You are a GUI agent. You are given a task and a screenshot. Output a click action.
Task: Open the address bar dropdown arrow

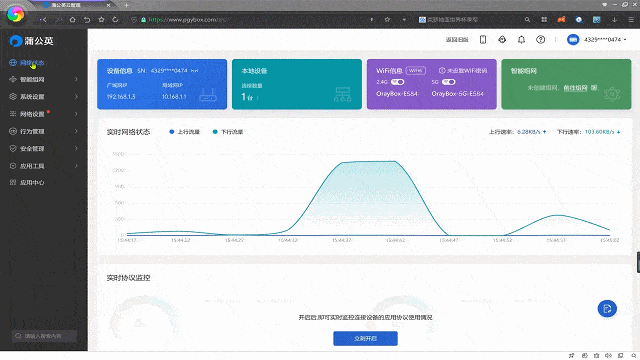coord(404,19)
